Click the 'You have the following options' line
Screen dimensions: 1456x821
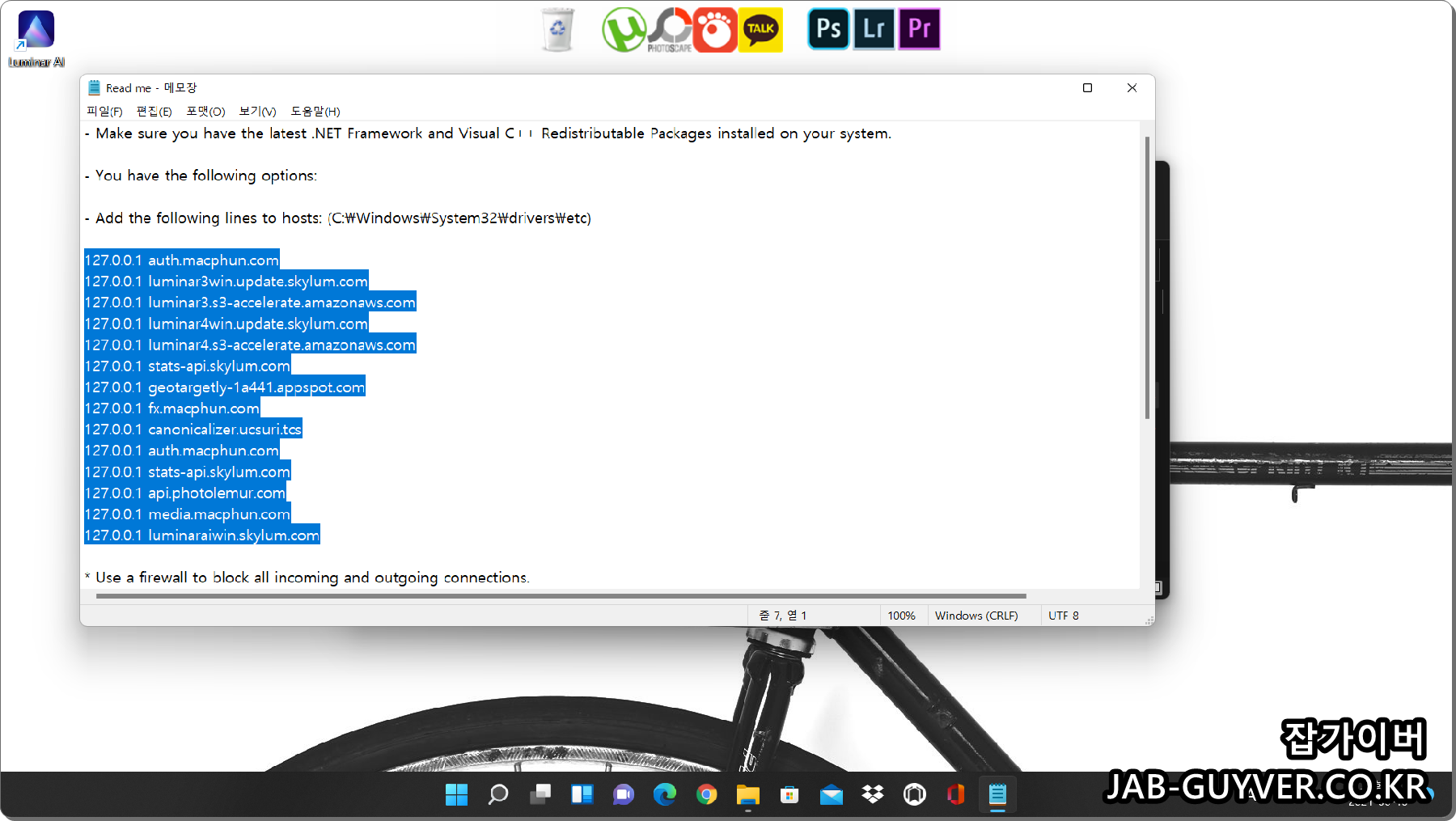pyautogui.click(x=201, y=176)
